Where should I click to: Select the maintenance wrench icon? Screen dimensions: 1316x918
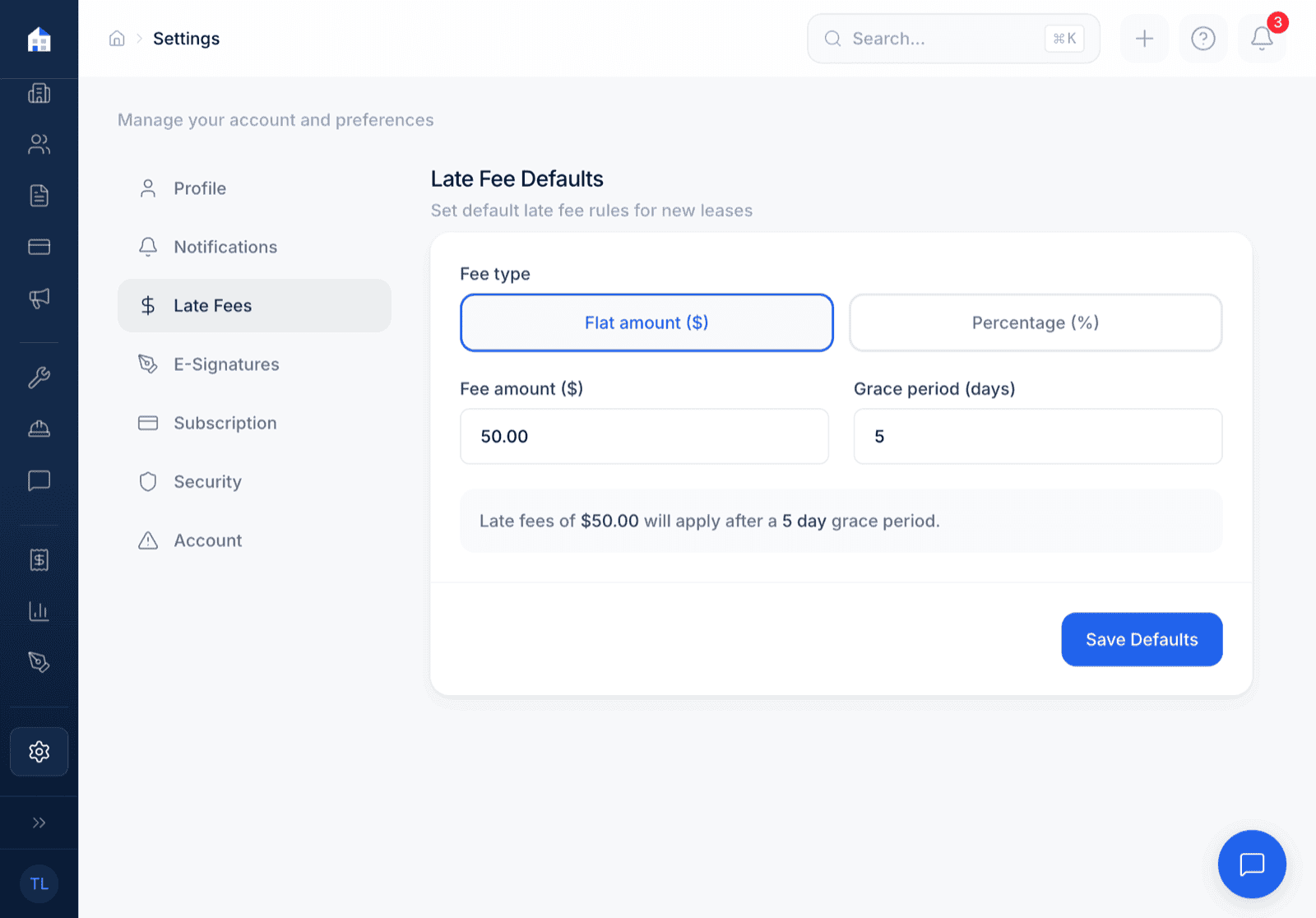click(39, 377)
